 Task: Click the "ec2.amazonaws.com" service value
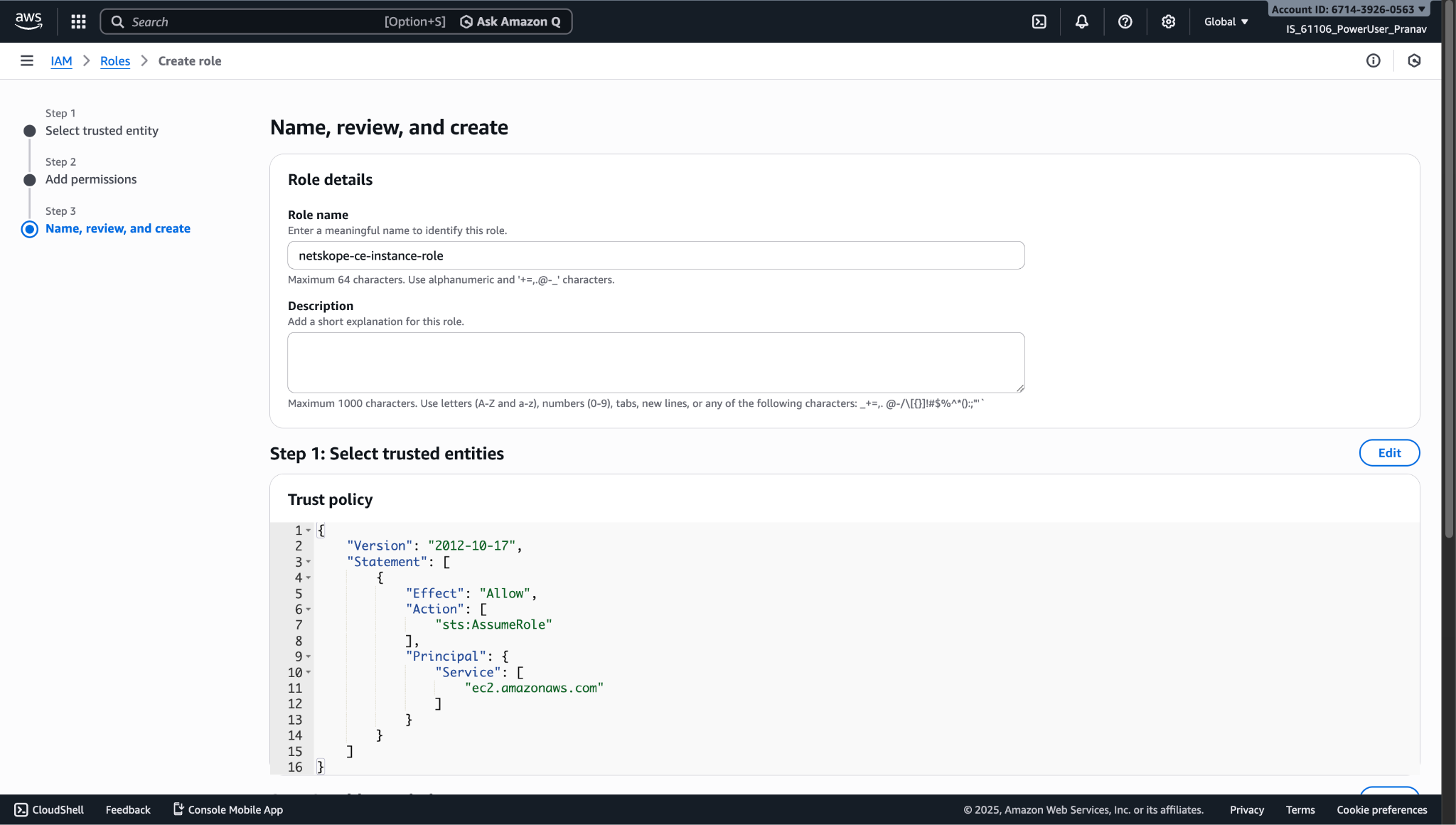[x=534, y=688]
